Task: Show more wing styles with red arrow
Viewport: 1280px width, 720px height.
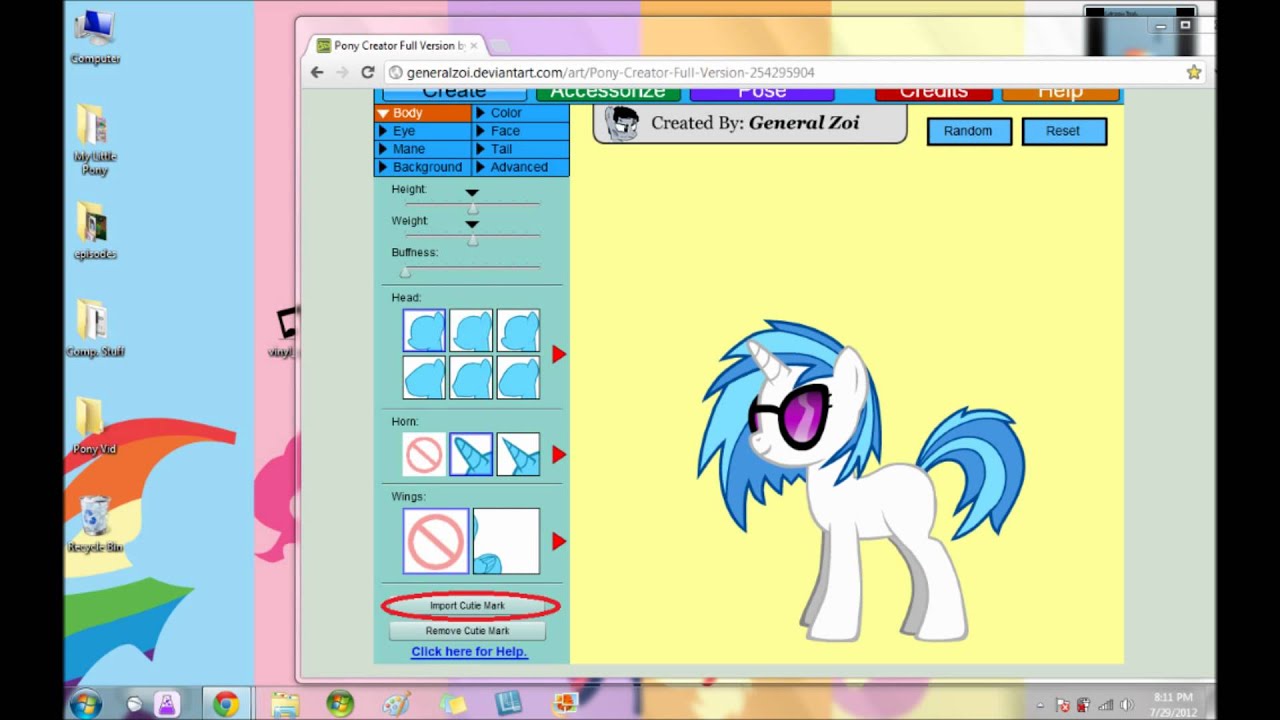Action: [x=559, y=541]
